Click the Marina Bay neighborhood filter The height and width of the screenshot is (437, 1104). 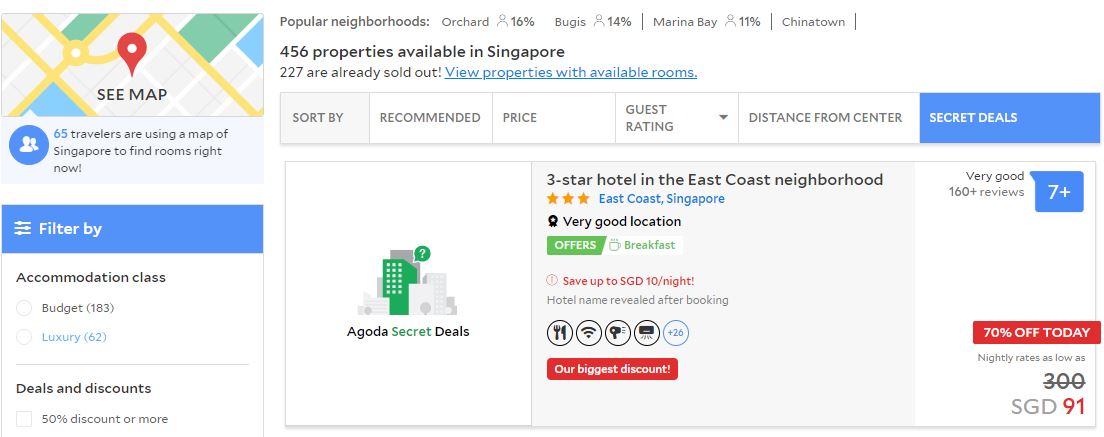tap(685, 22)
